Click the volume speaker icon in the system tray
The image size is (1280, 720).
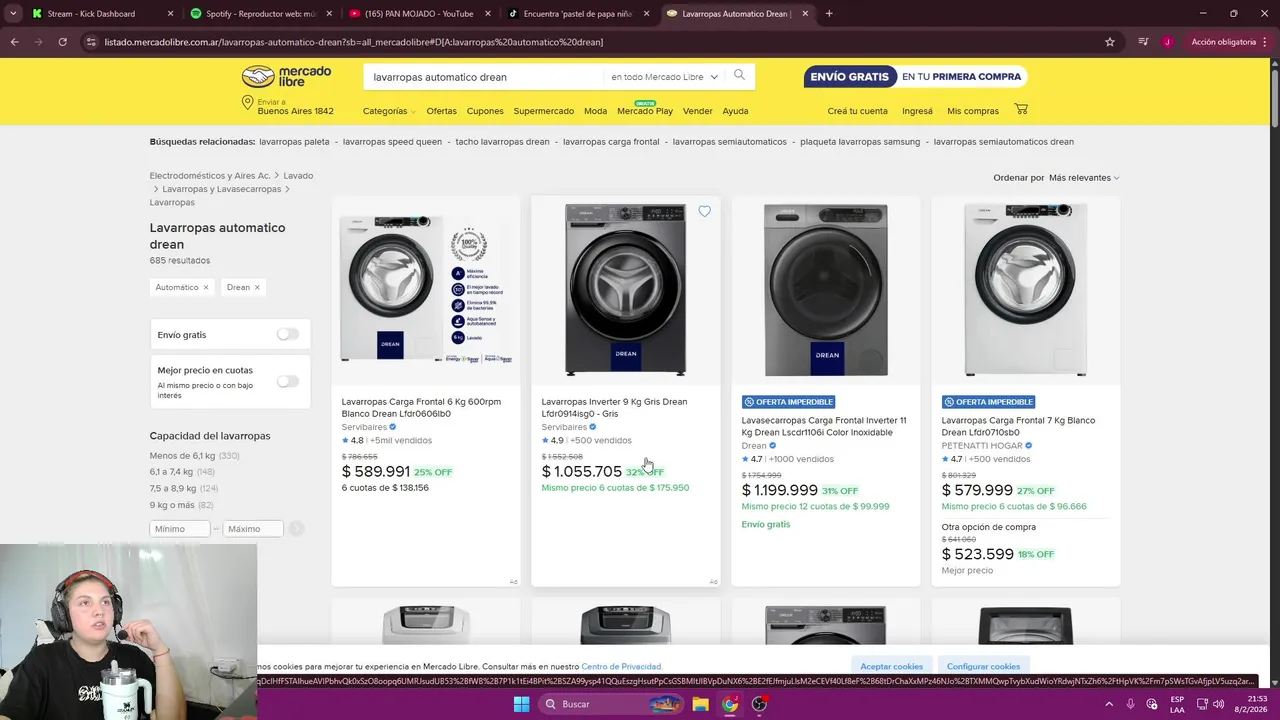tap(1220, 704)
